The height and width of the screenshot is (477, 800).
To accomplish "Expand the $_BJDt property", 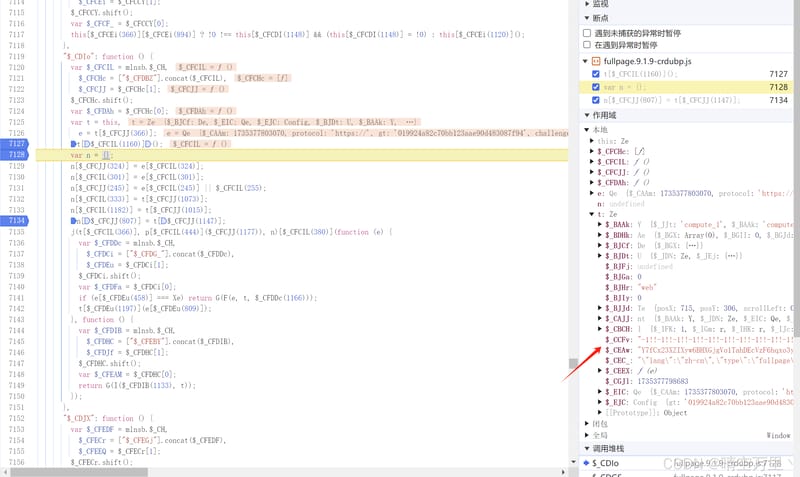I will coord(600,256).
